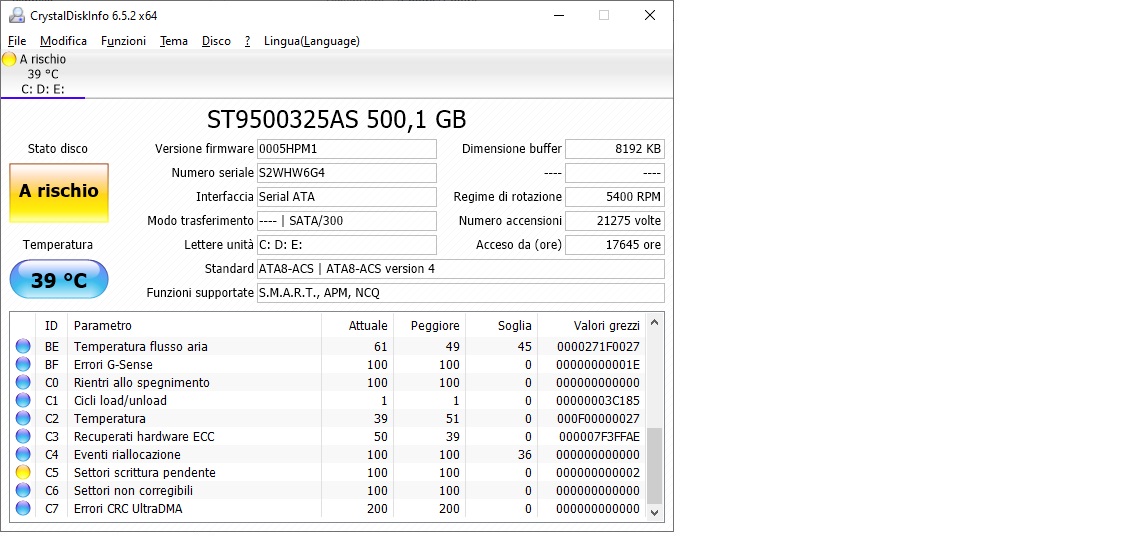Click the serial number field S2WHW6G4
1127x542 pixels.
(x=346, y=173)
